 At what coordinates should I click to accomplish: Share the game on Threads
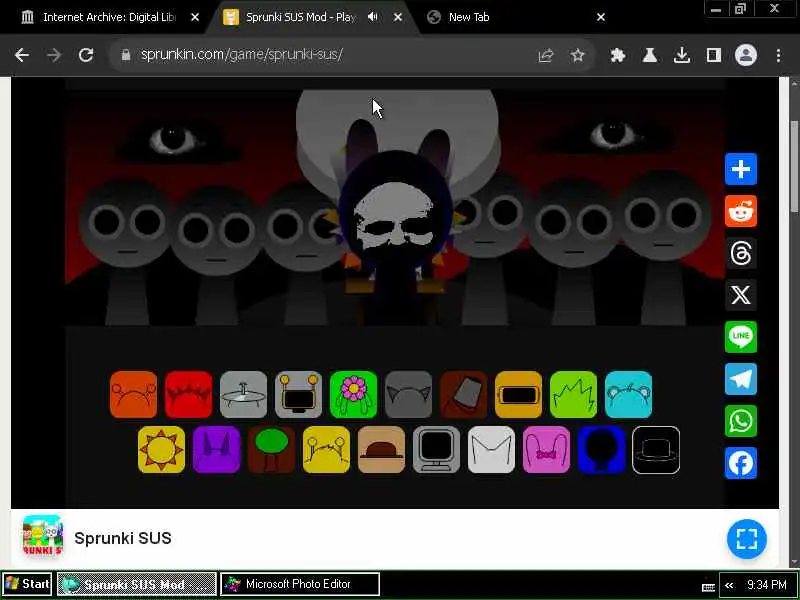coord(741,253)
